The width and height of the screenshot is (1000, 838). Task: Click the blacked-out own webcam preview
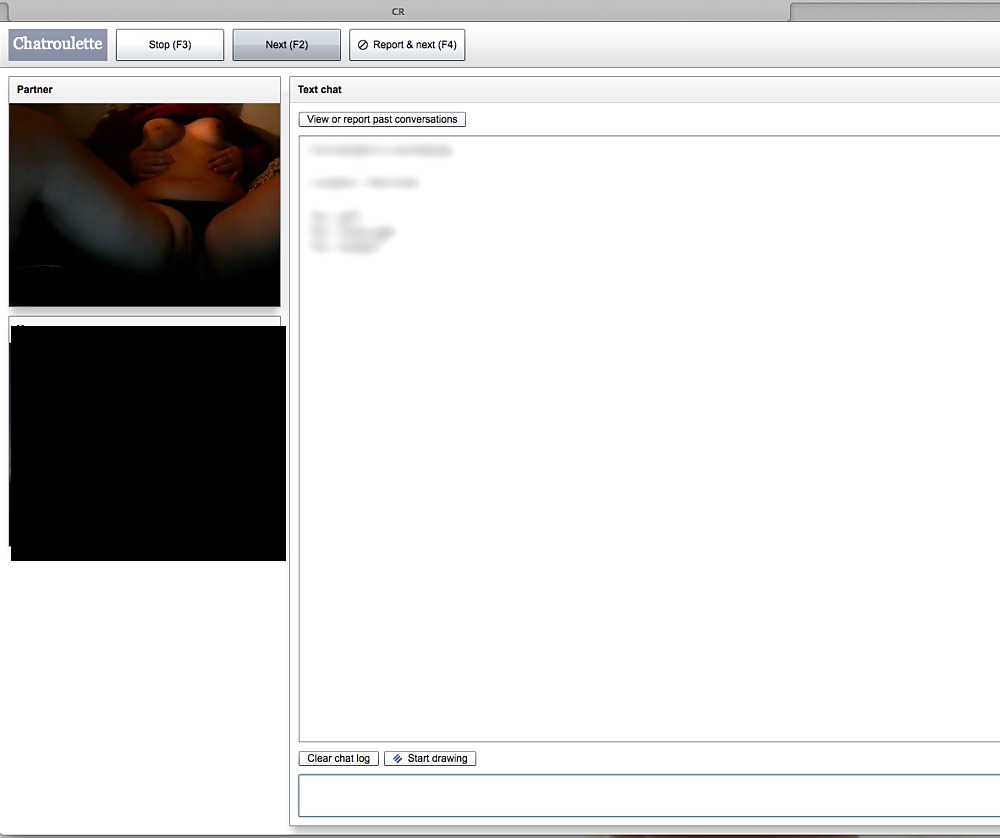pyautogui.click(x=148, y=443)
